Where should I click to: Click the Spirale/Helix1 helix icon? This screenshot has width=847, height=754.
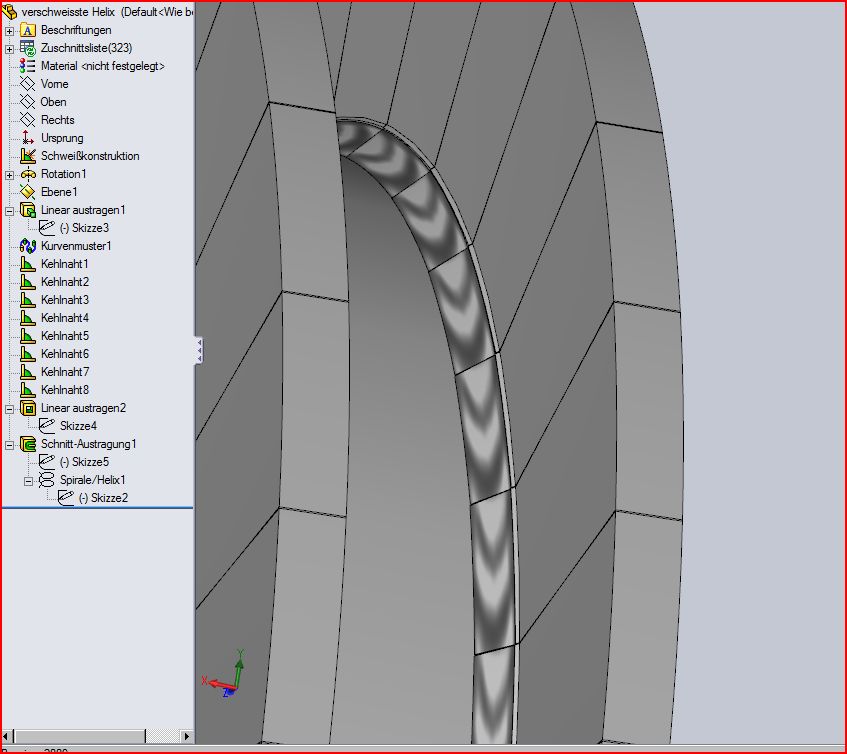coord(47,480)
